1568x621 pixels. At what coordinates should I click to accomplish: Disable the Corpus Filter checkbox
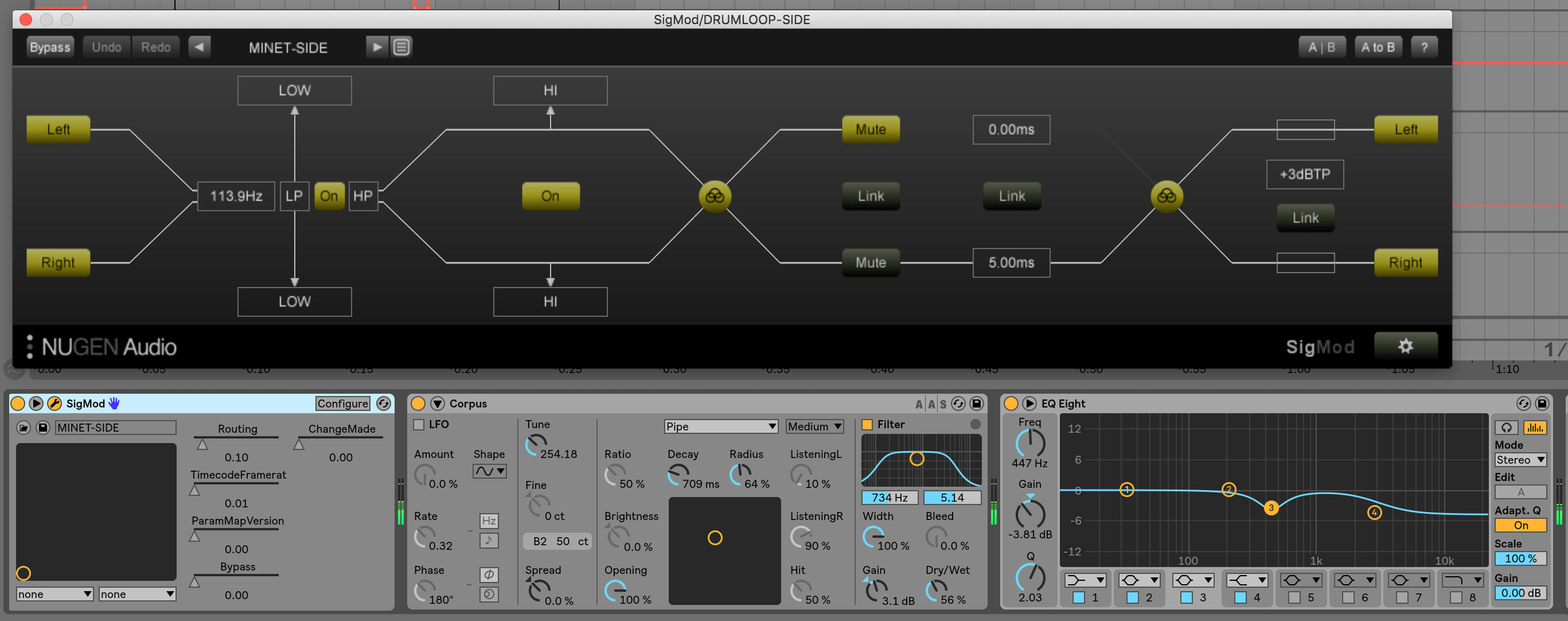(867, 425)
